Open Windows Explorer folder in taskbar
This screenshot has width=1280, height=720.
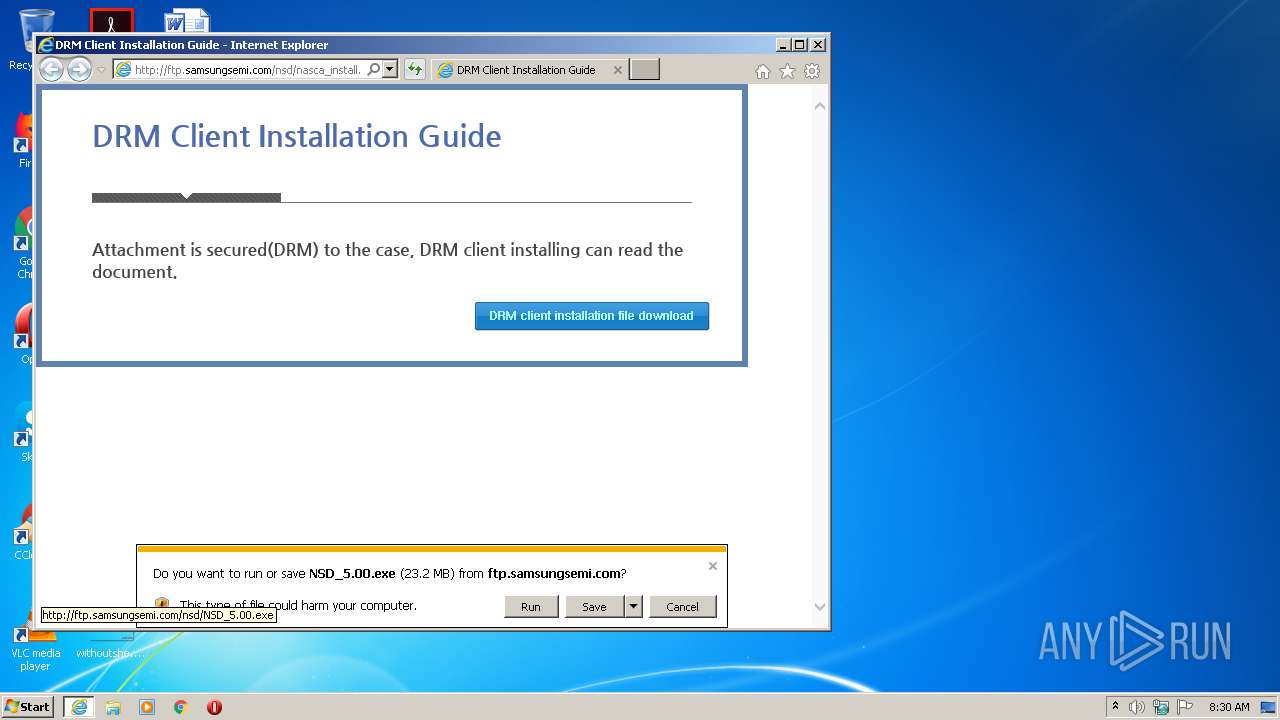[113, 707]
